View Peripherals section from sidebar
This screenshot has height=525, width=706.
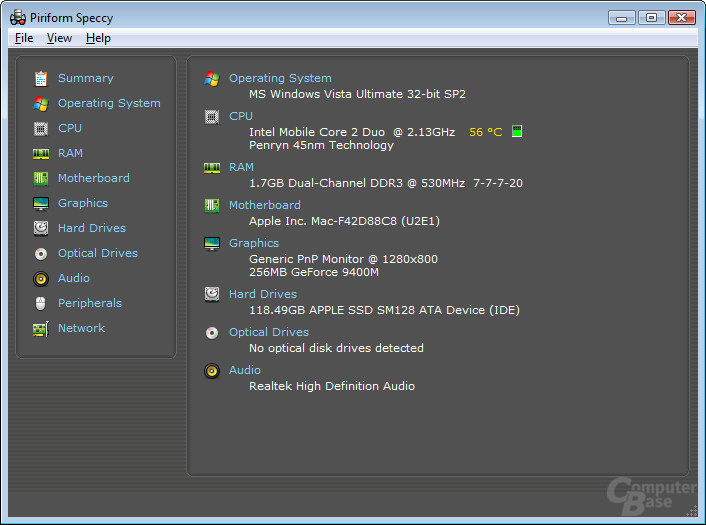pos(90,303)
